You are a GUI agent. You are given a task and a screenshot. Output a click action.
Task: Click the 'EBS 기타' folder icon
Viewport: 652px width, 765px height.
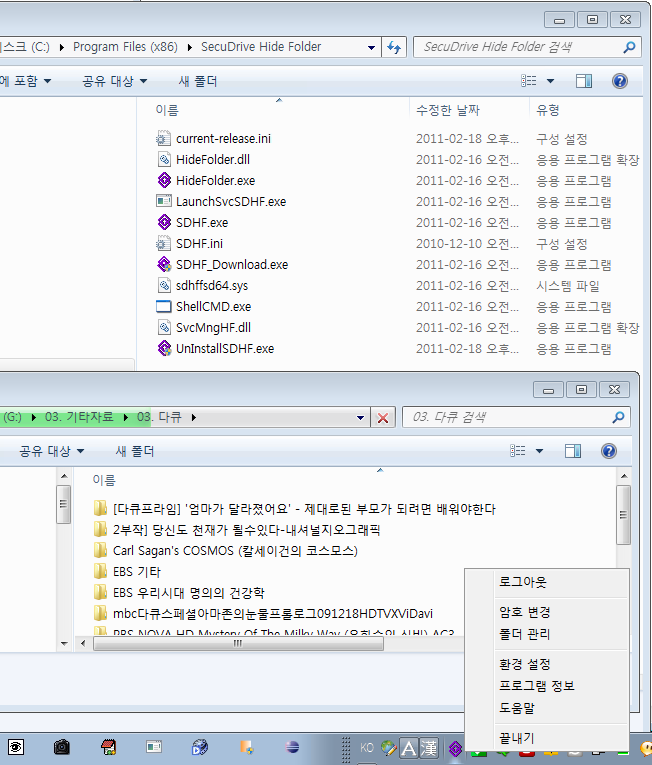tap(100, 571)
